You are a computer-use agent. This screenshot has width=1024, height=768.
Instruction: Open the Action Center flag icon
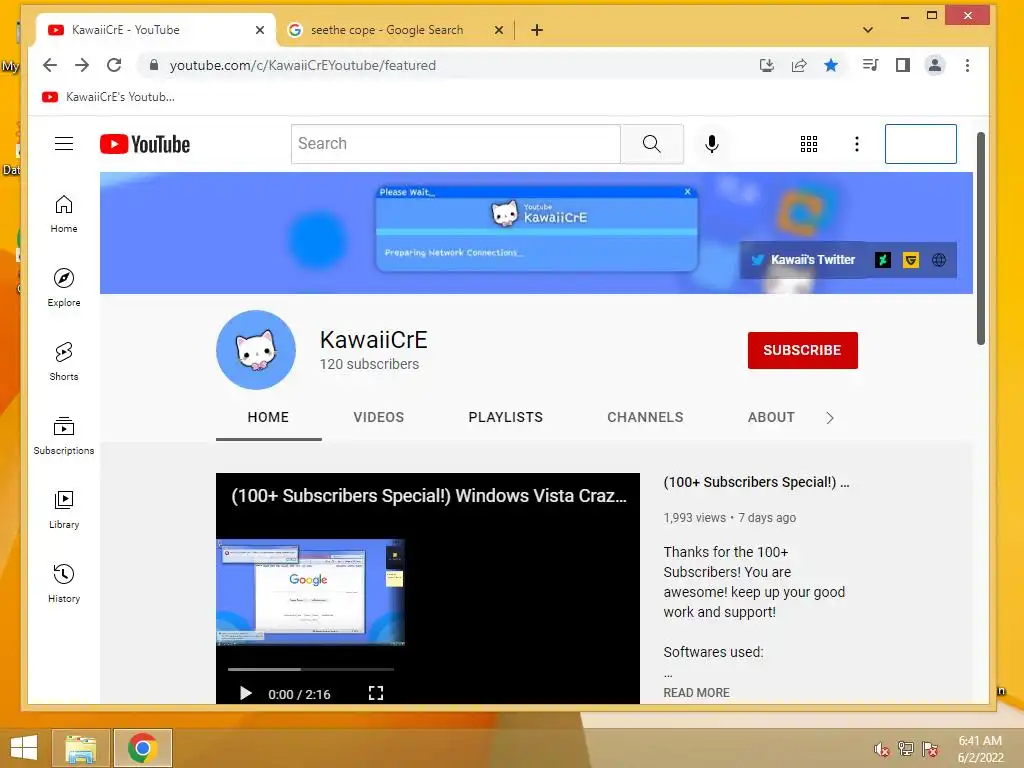930,749
